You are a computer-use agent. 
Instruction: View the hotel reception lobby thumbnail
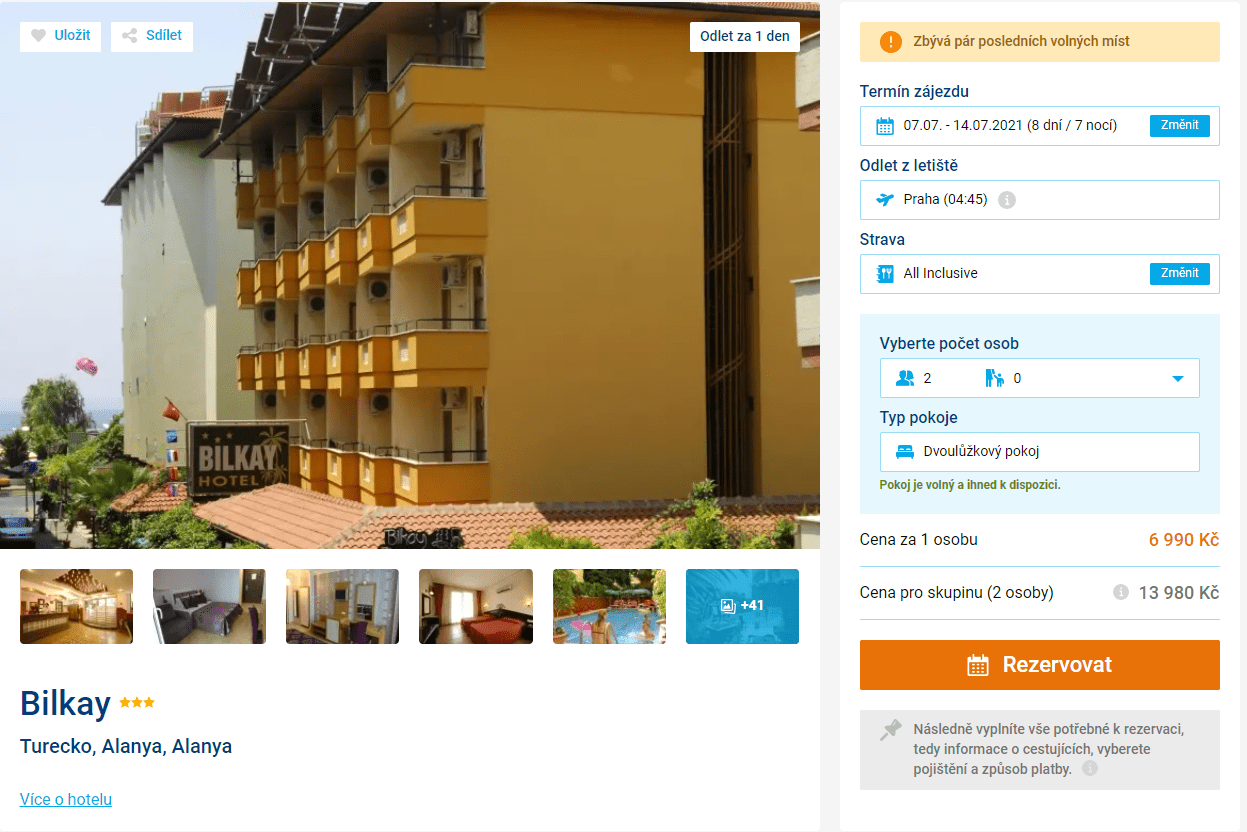(76, 606)
